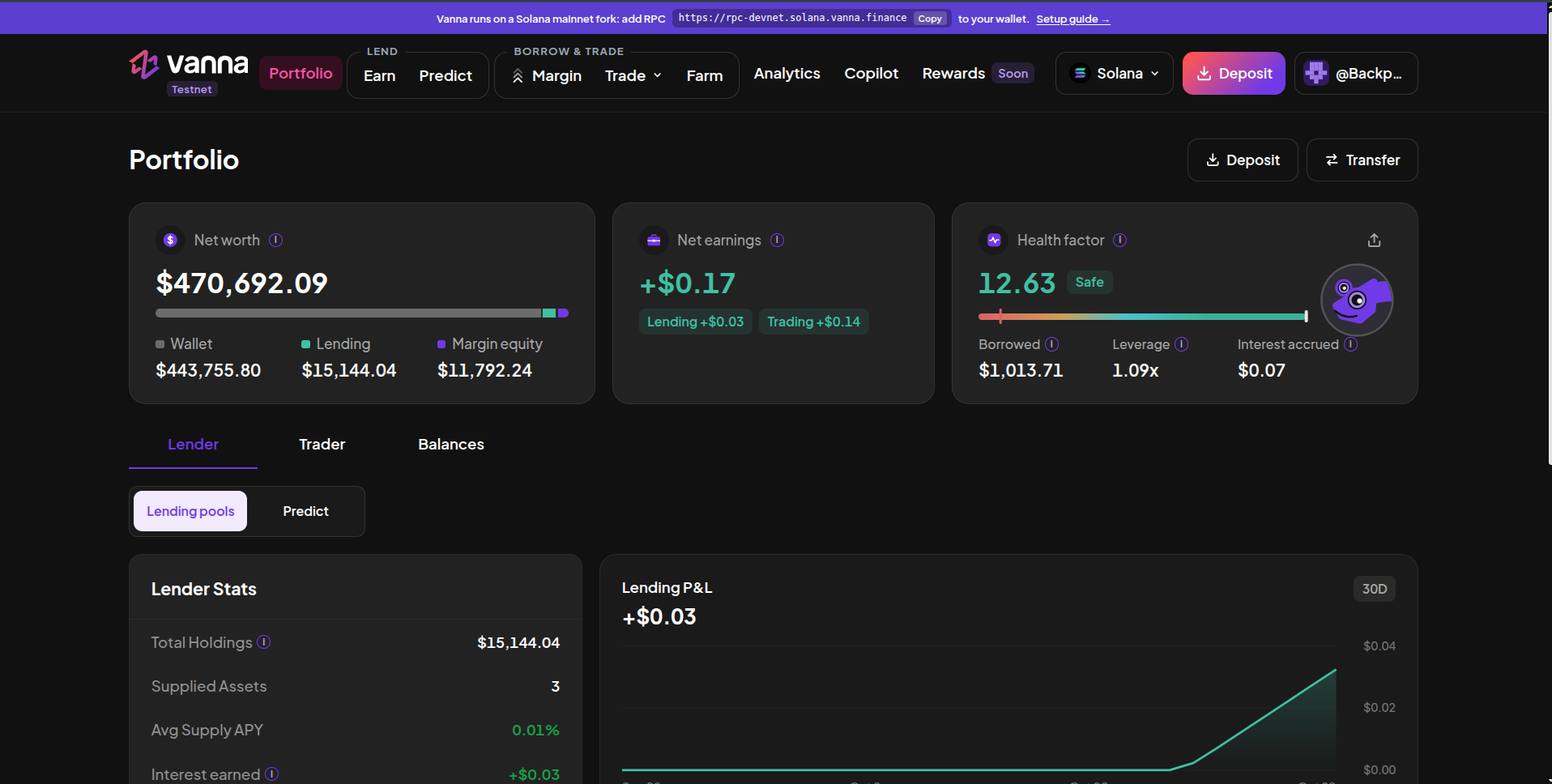The width and height of the screenshot is (1552, 784).
Task: Click the Margin chevrons icon
Action: (518, 75)
